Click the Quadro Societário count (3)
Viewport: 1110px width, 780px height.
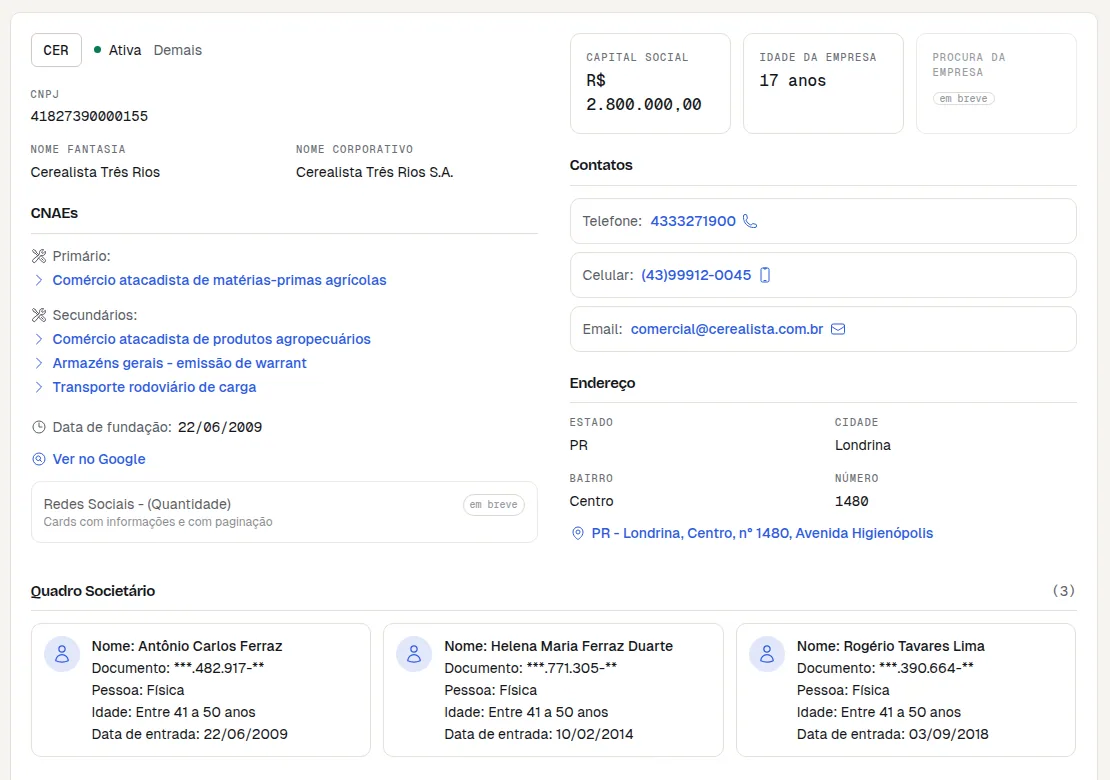click(1063, 591)
